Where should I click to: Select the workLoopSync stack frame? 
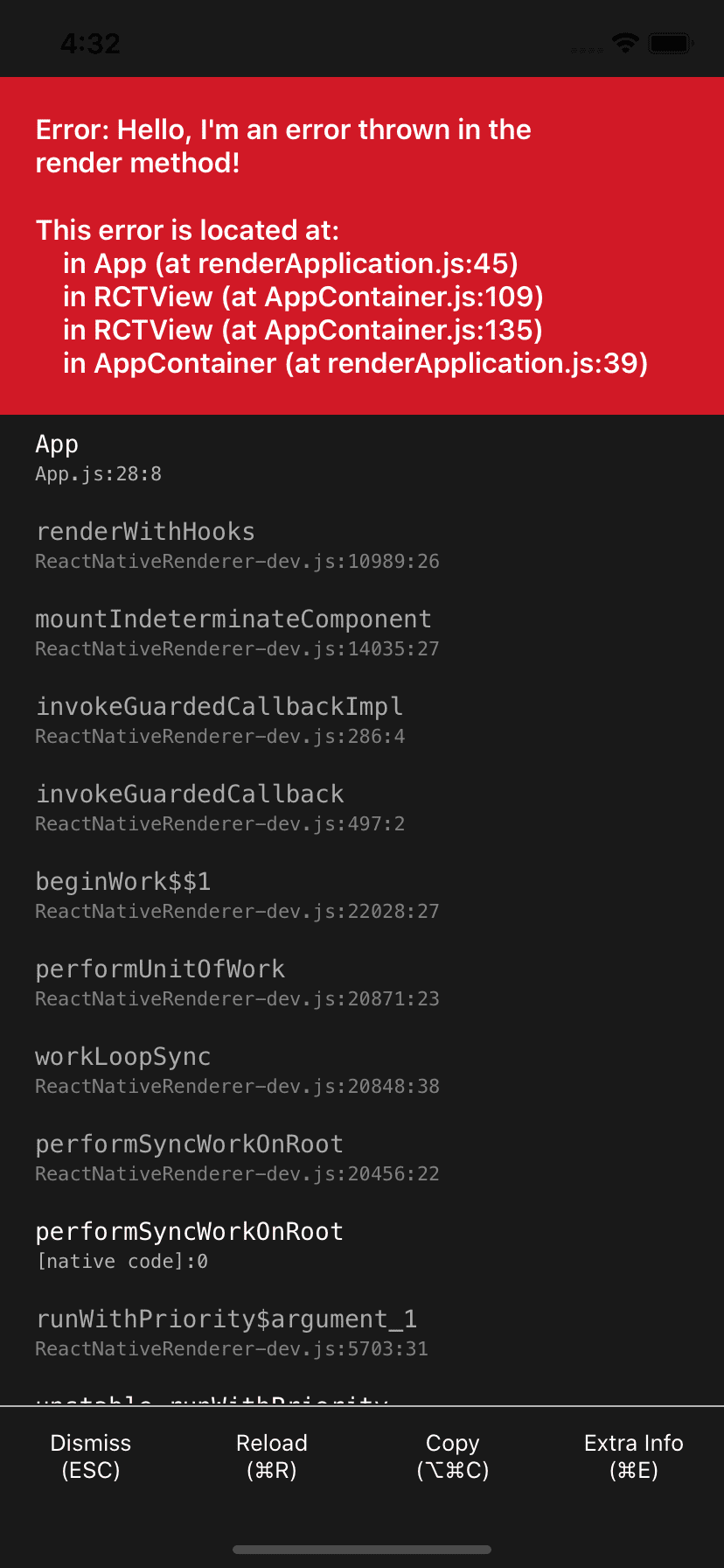coord(236,1070)
